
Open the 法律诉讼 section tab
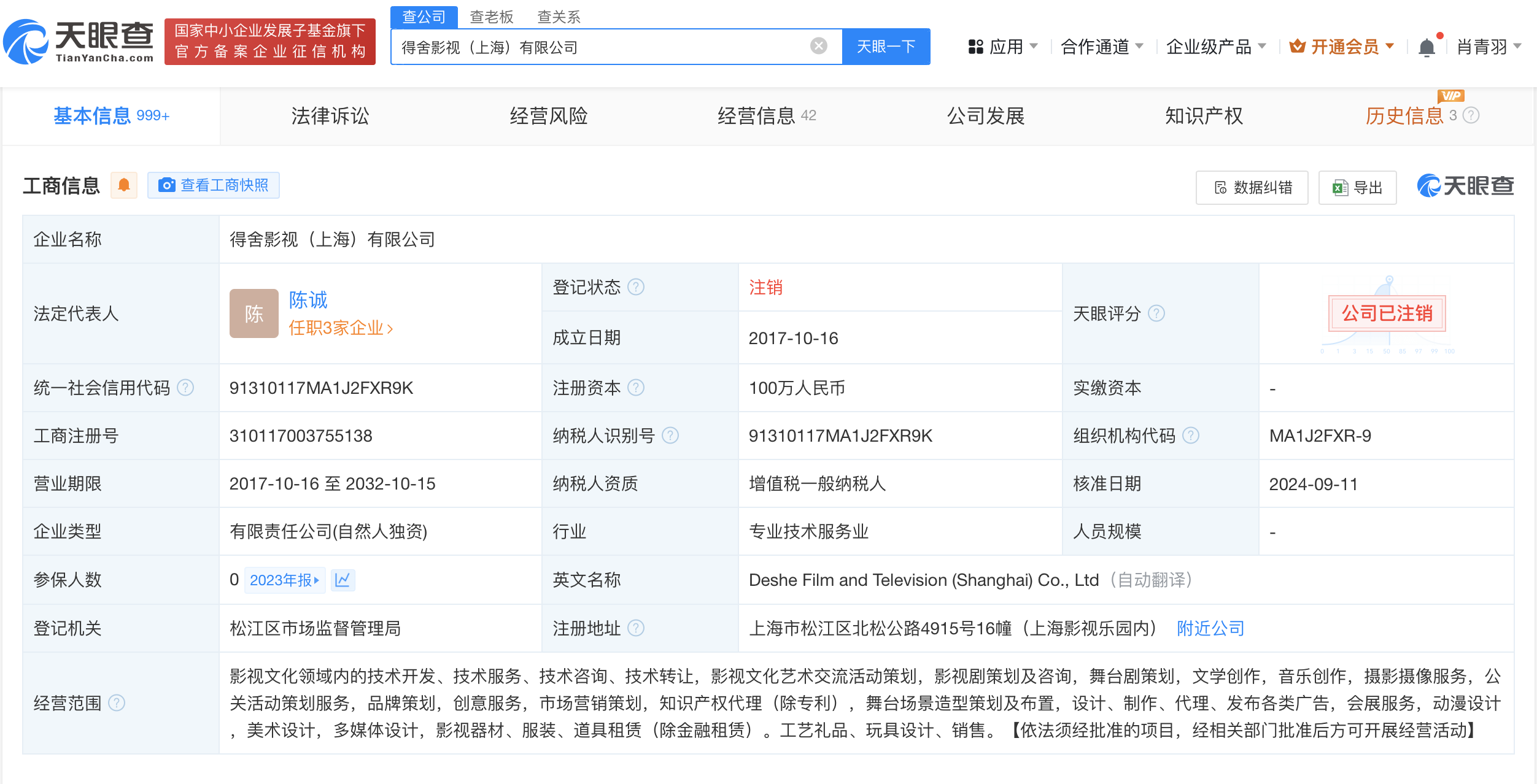pos(329,116)
